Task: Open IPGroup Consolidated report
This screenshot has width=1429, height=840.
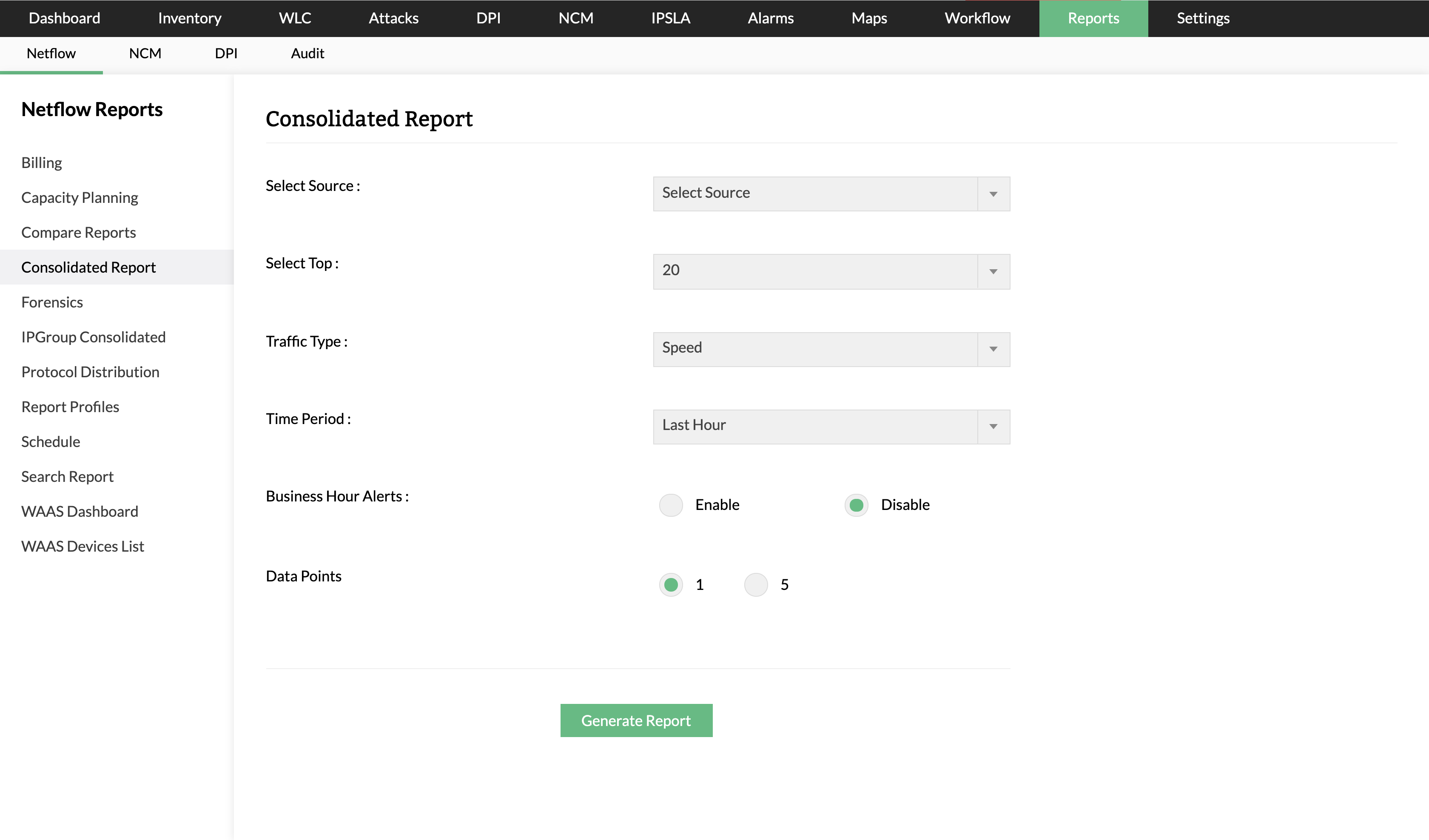Action: 93,336
